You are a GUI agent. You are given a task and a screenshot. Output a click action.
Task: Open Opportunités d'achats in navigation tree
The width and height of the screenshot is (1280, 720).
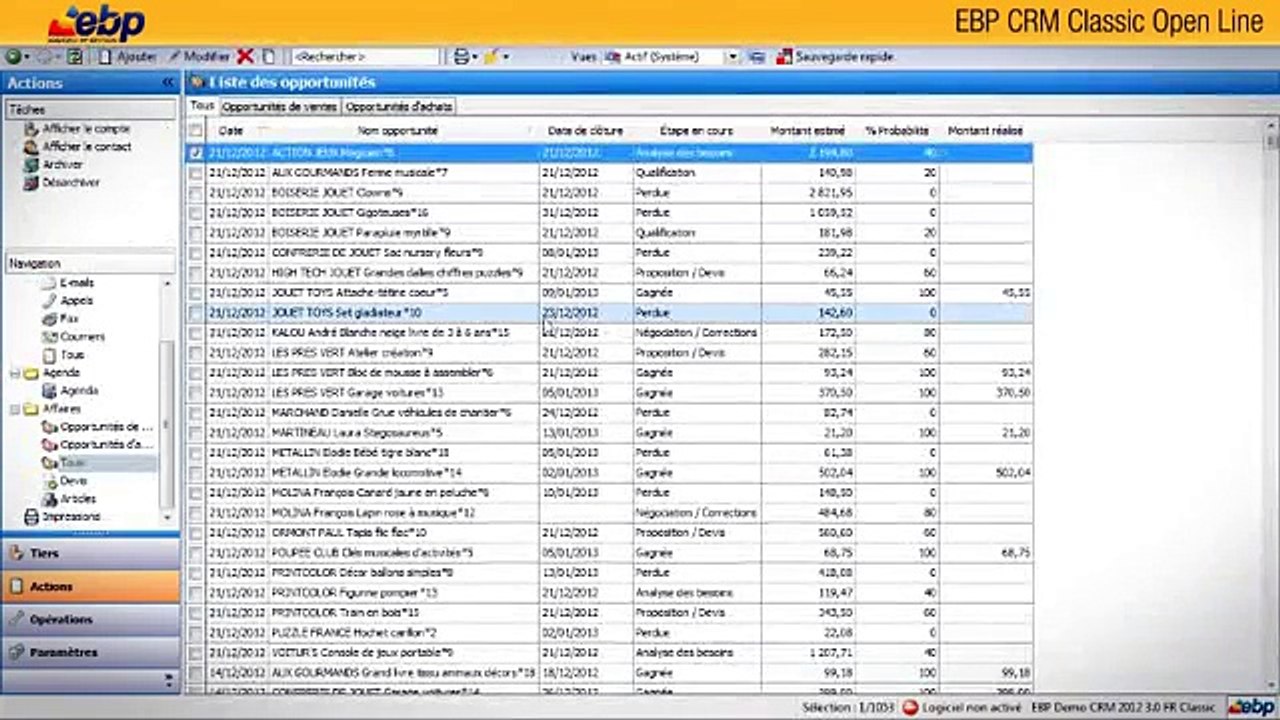tap(106, 445)
